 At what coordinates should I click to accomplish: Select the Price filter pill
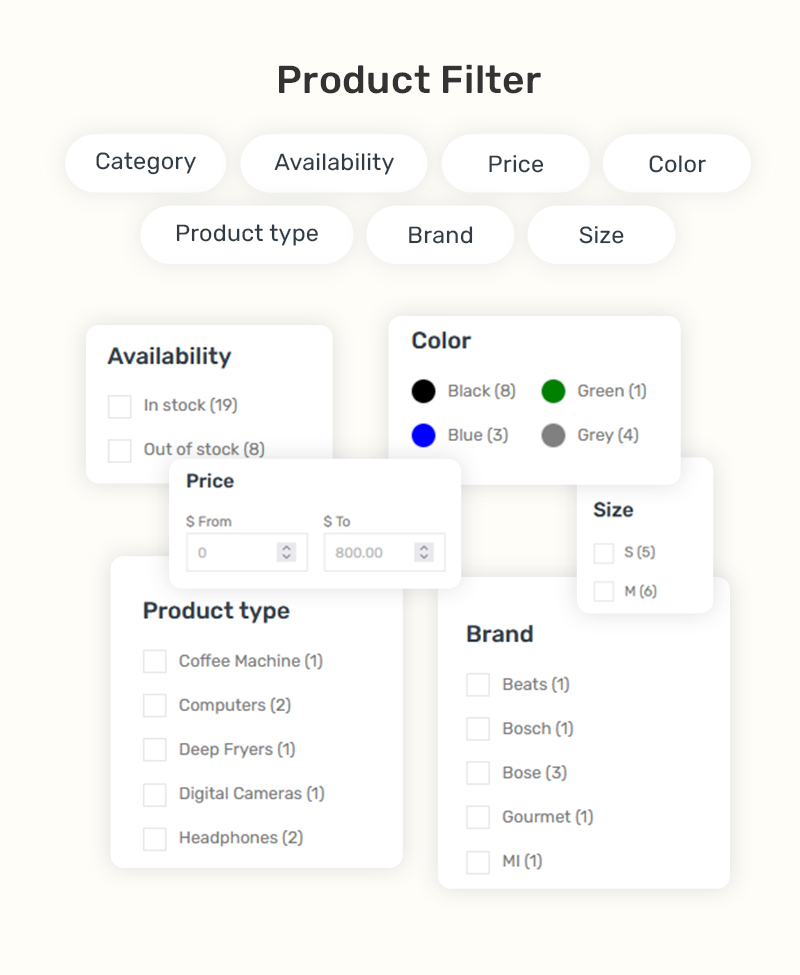pyautogui.click(x=515, y=164)
